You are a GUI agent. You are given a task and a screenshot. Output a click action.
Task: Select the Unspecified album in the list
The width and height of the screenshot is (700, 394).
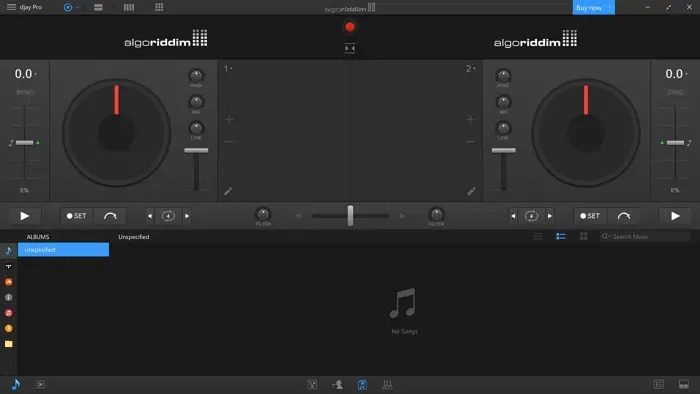(x=63, y=250)
